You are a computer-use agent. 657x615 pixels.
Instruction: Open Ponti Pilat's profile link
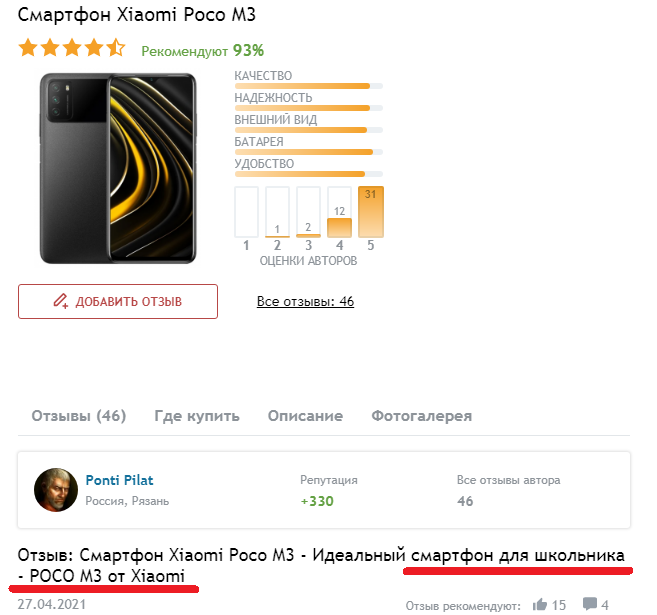pyautogui.click(x=119, y=480)
